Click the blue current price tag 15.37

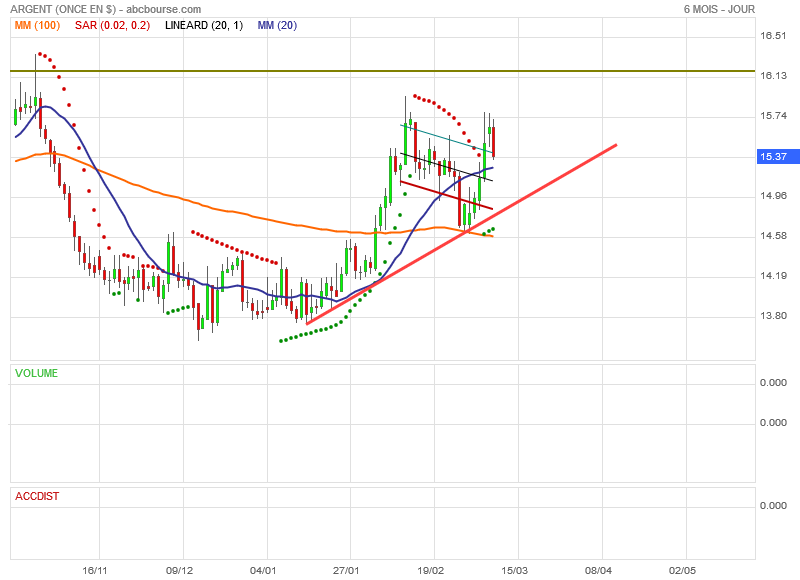[x=778, y=157]
